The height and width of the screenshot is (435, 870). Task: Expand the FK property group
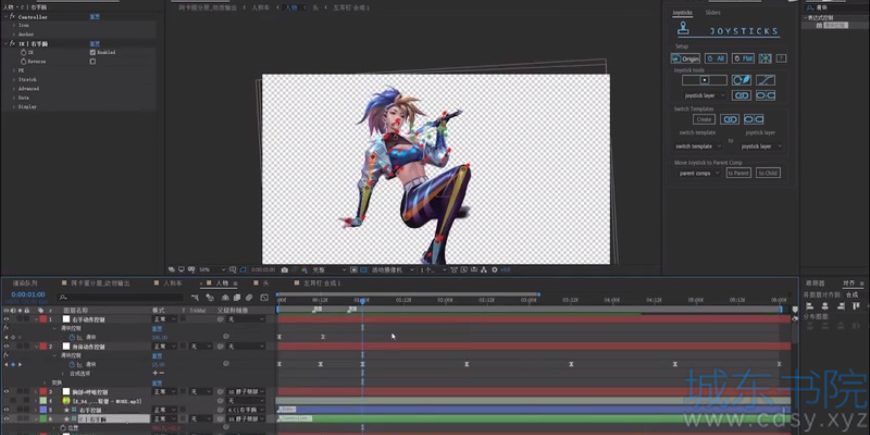[x=13, y=70]
